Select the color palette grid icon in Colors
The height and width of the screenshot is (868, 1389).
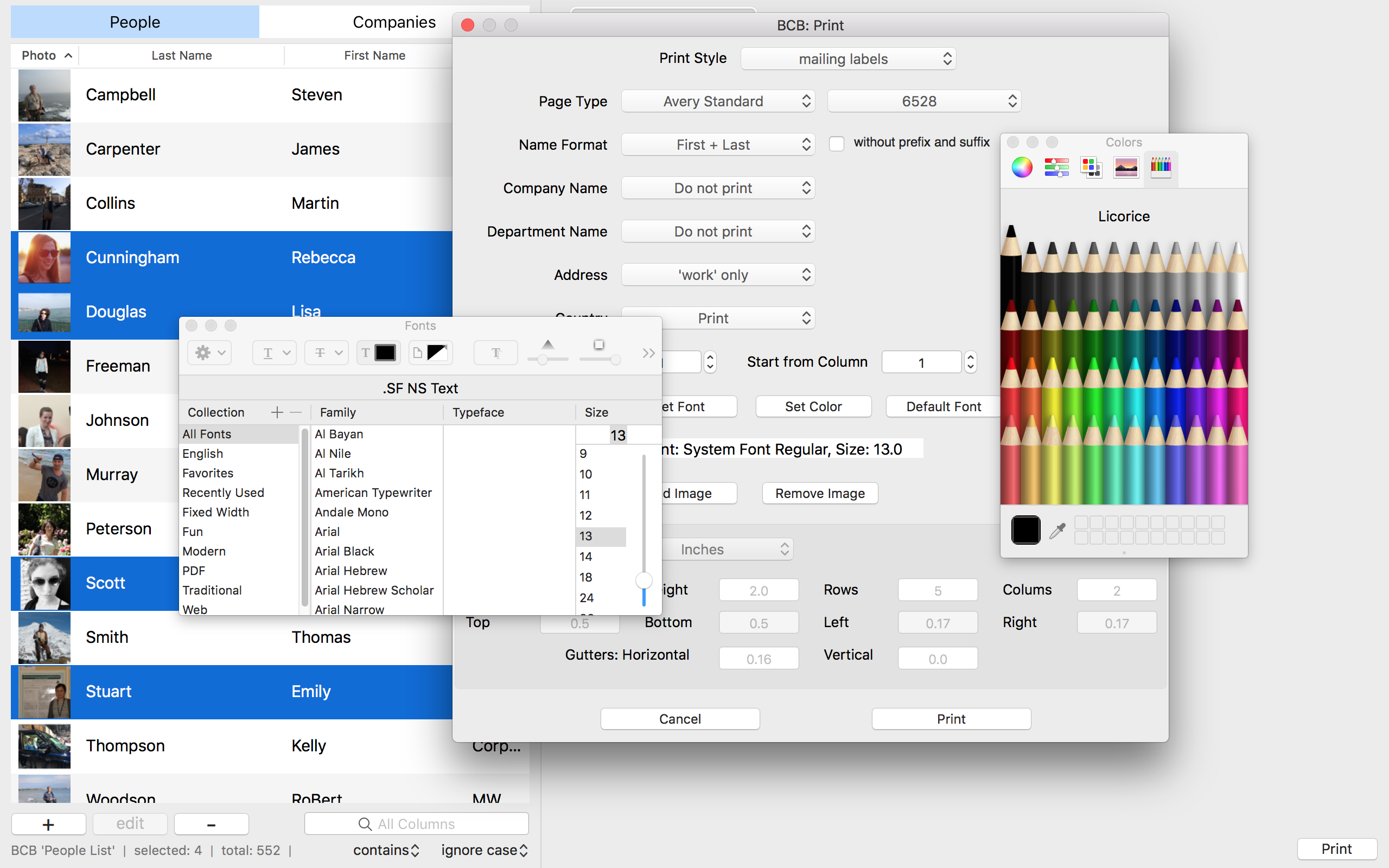click(1091, 166)
